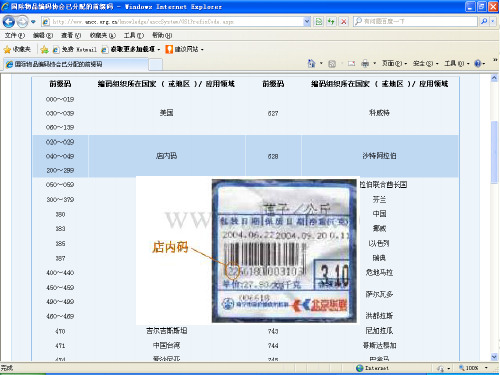Image resolution: width=500 pixels, height=375 pixels.
Task: Click the 000~019 prefix cell
Action: point(60,99)
